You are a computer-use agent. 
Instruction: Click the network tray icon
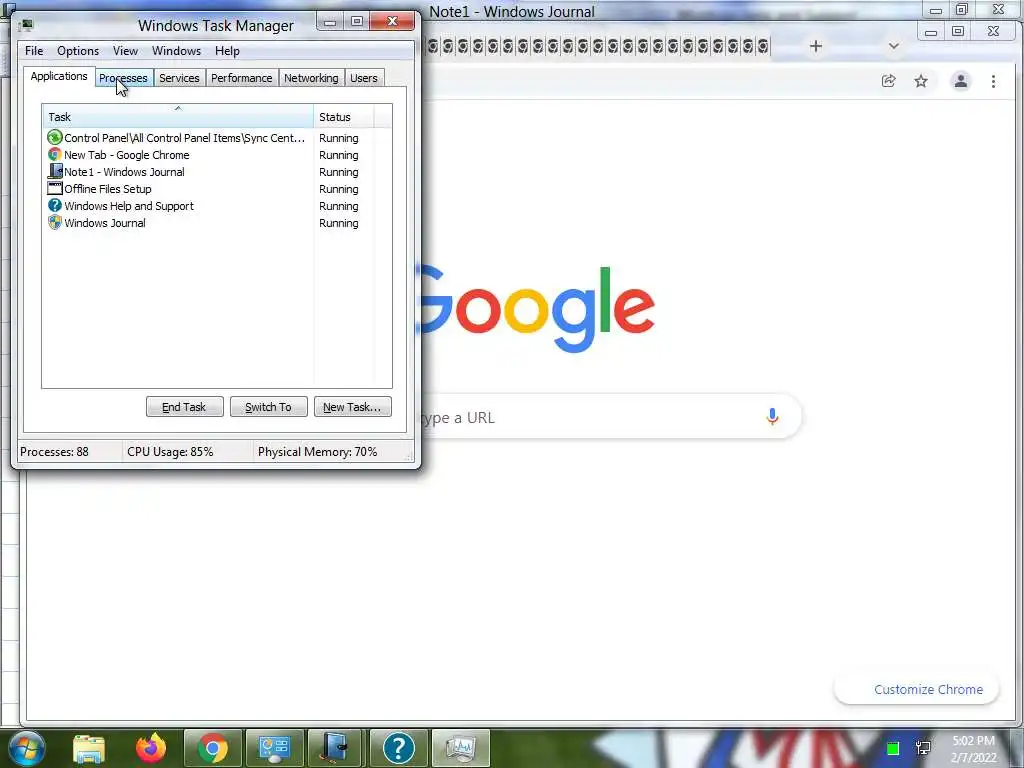tap(923, 748)
